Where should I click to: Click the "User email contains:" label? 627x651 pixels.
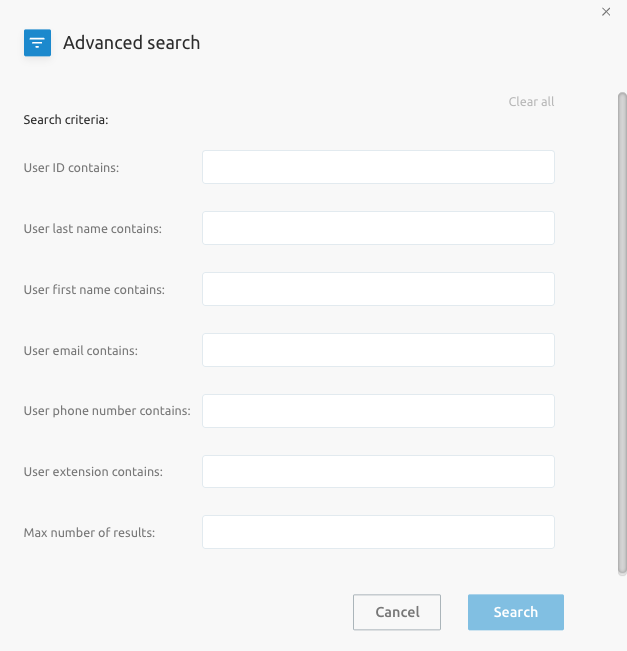pyautogui.click(x=81, y=351)
